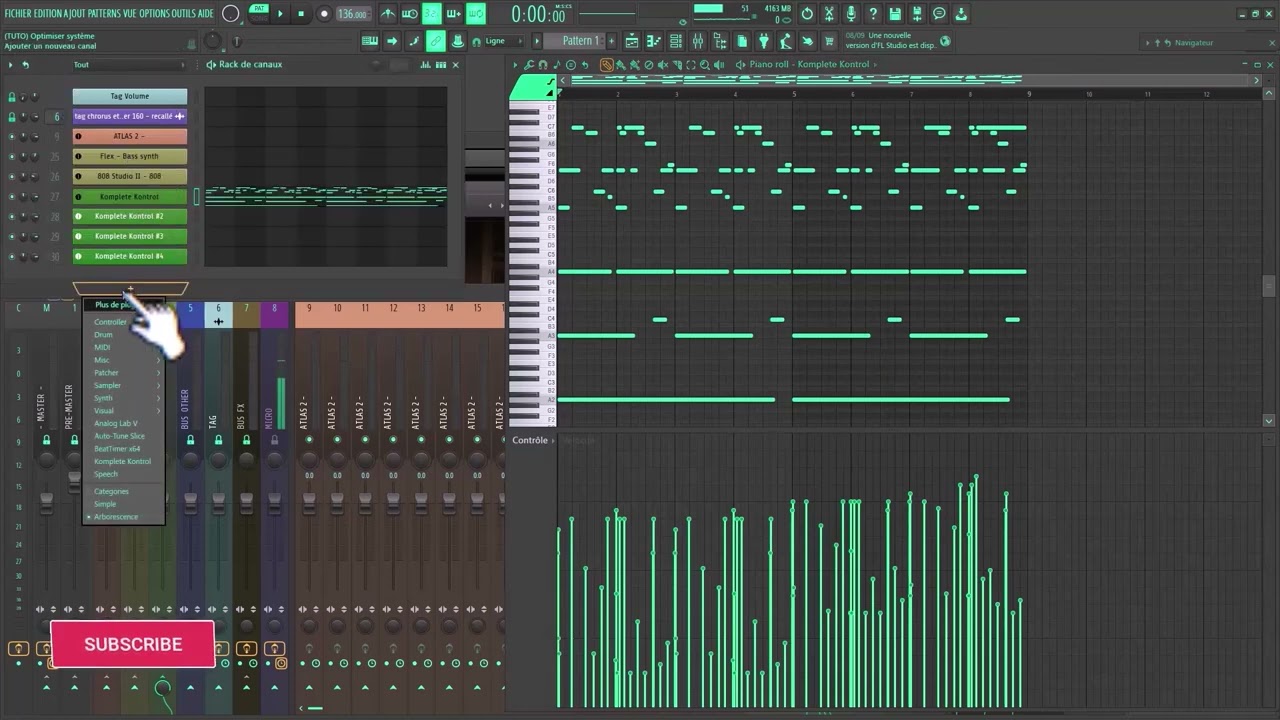Open the playlist view icon
Screen dimensions: 1280x720
[x=631, y=41]
